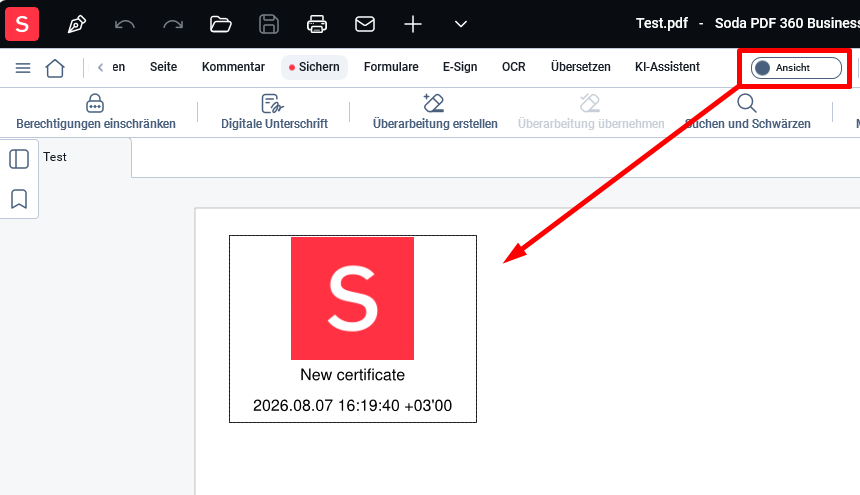Screen dimensions: 860x495
Task: Open a file with the folder icon
Action: click(x=220, y=24)
